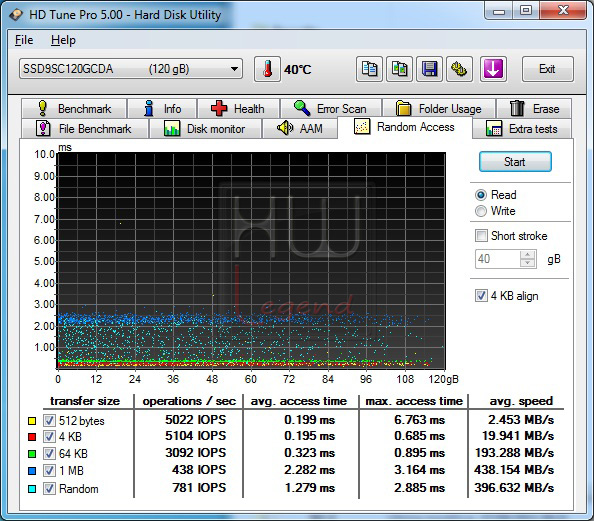Image resolution: width=594 pixels, height=521 pixels.
Task: Untick the 4 KB align checkbox
Action: (x=481, y=296)
